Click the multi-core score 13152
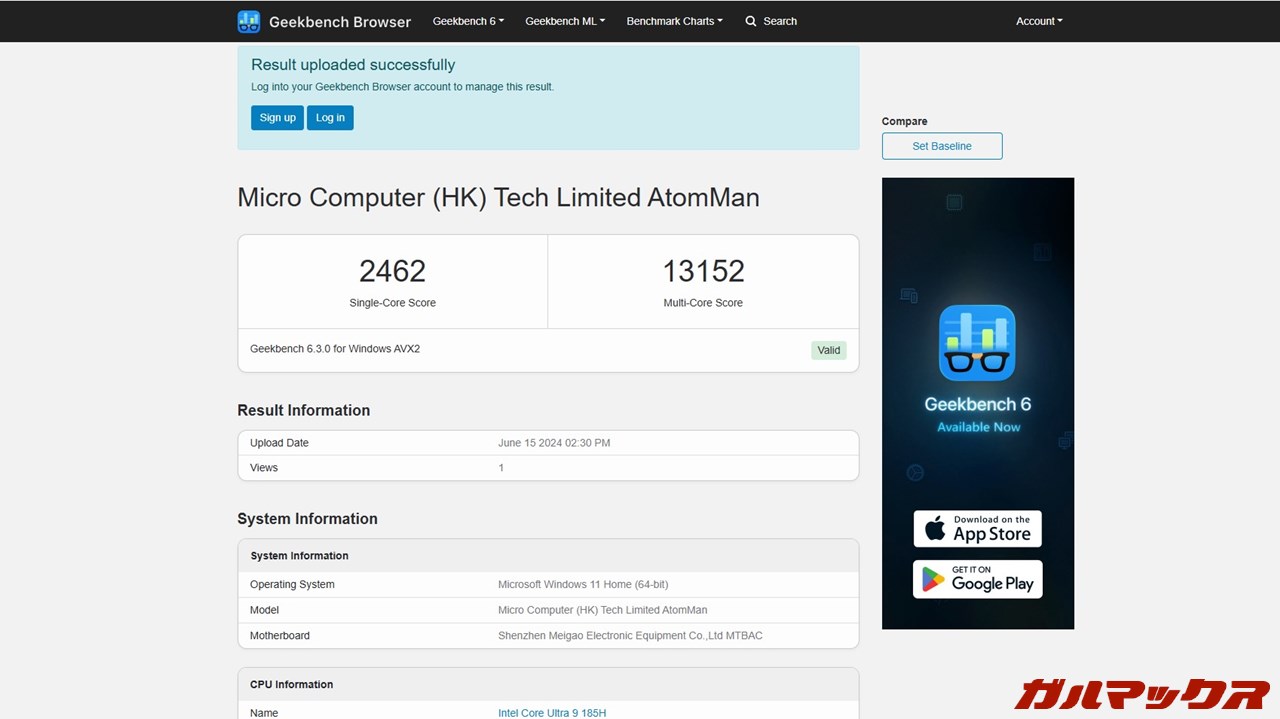The image size is (1280, 719). coord(703,271)
